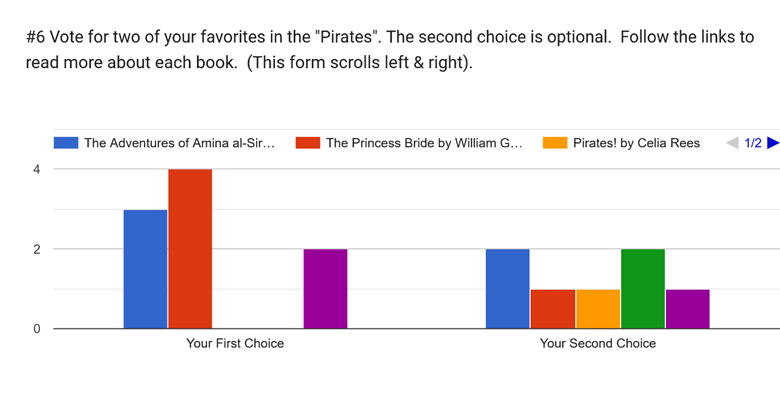Viewport: 780px width, 407px height.
Task: Click the green bar under Your Second Choice
Action: pos(642,289)
